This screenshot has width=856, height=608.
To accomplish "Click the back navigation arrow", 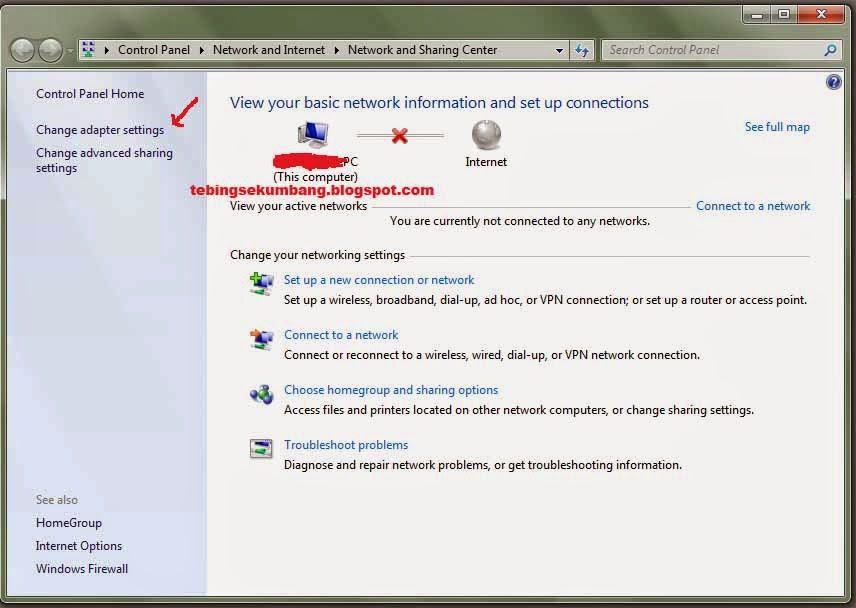I will point(22,49).
